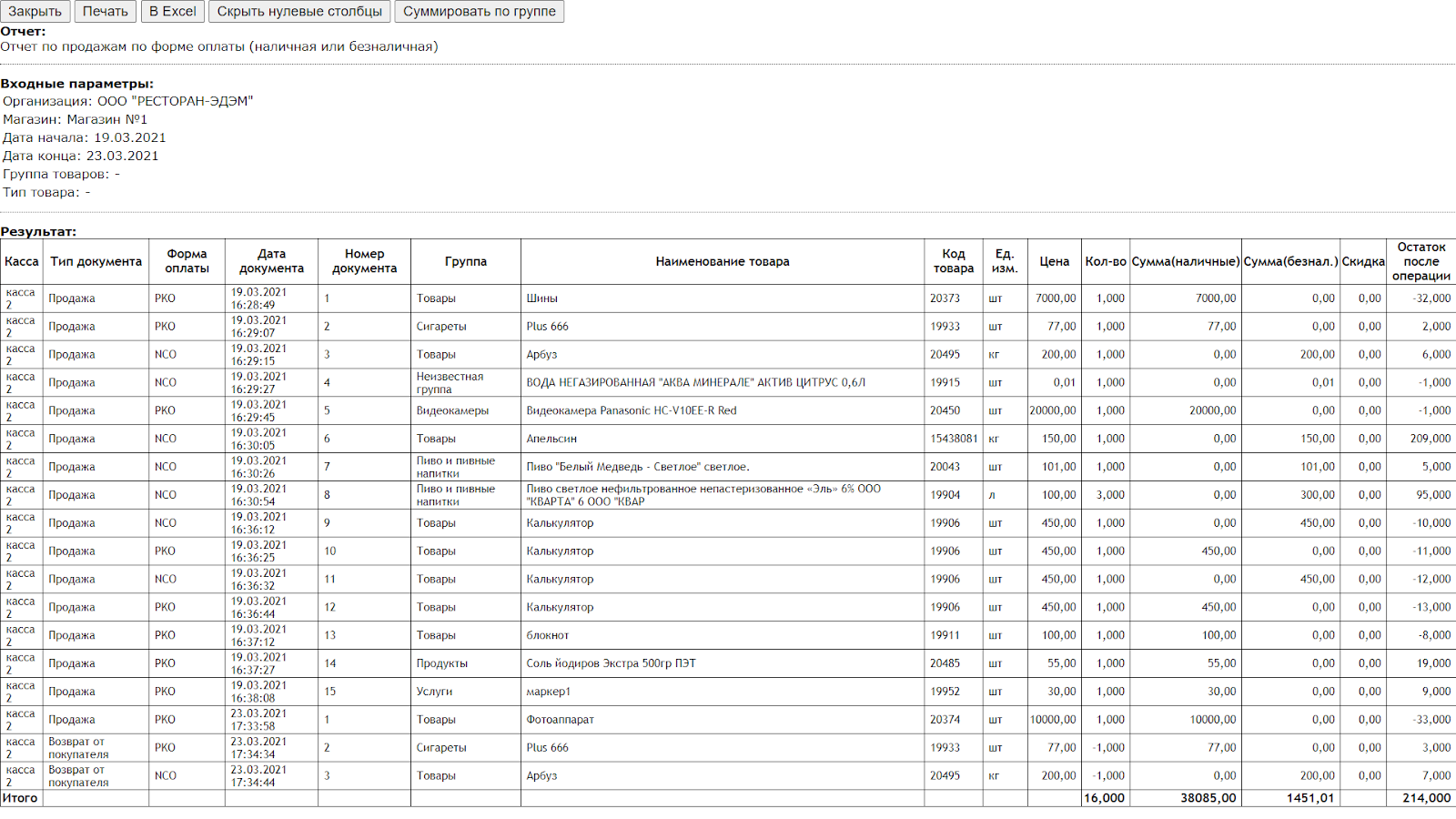Select the Сумма(наличные) column header
This screenshot has width=1456, height=819.
coord(1185,262)
